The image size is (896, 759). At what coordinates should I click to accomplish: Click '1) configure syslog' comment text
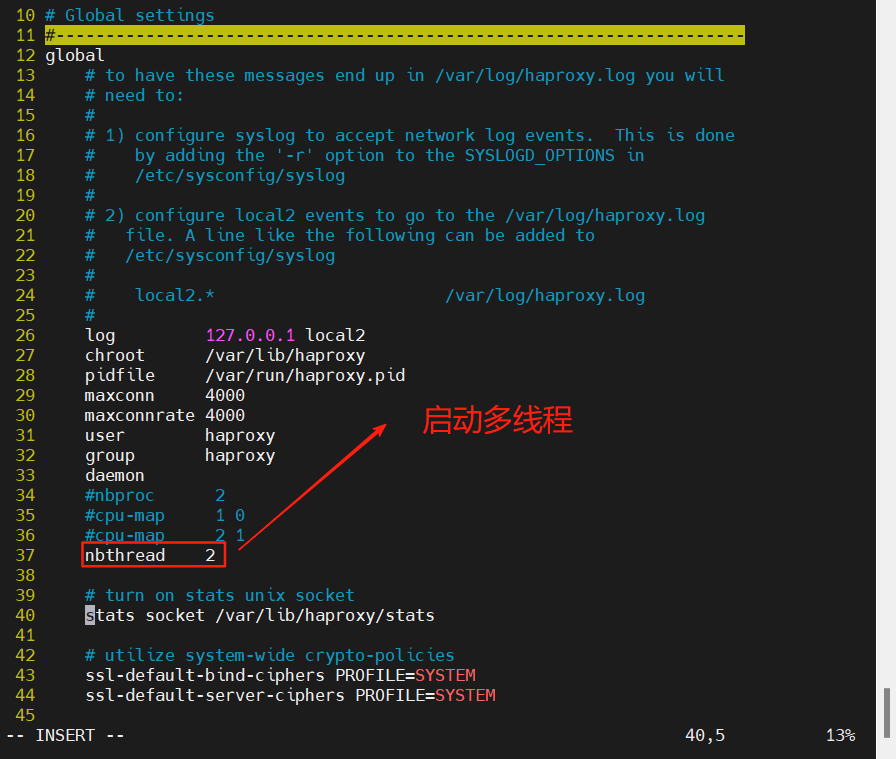click(200, 135)
